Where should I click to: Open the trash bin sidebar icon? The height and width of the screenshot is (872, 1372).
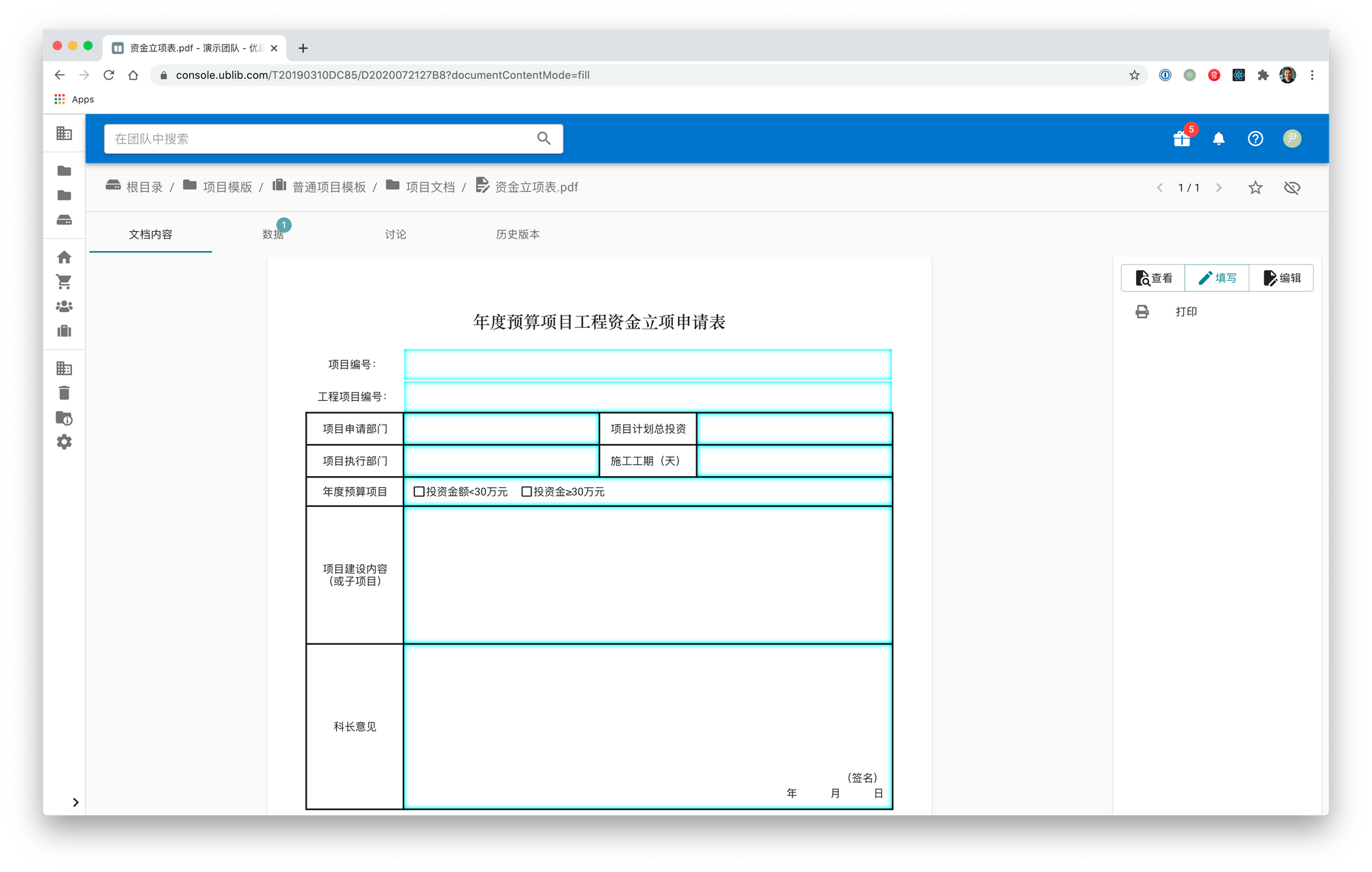pos(64,393)
